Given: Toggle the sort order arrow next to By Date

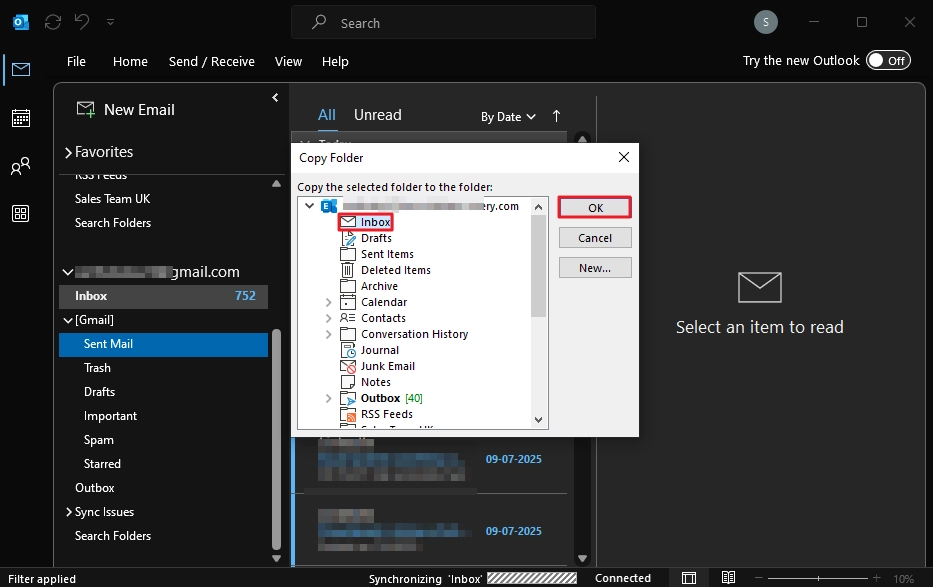Looking at the screenshot, I should tap(556, 116).
